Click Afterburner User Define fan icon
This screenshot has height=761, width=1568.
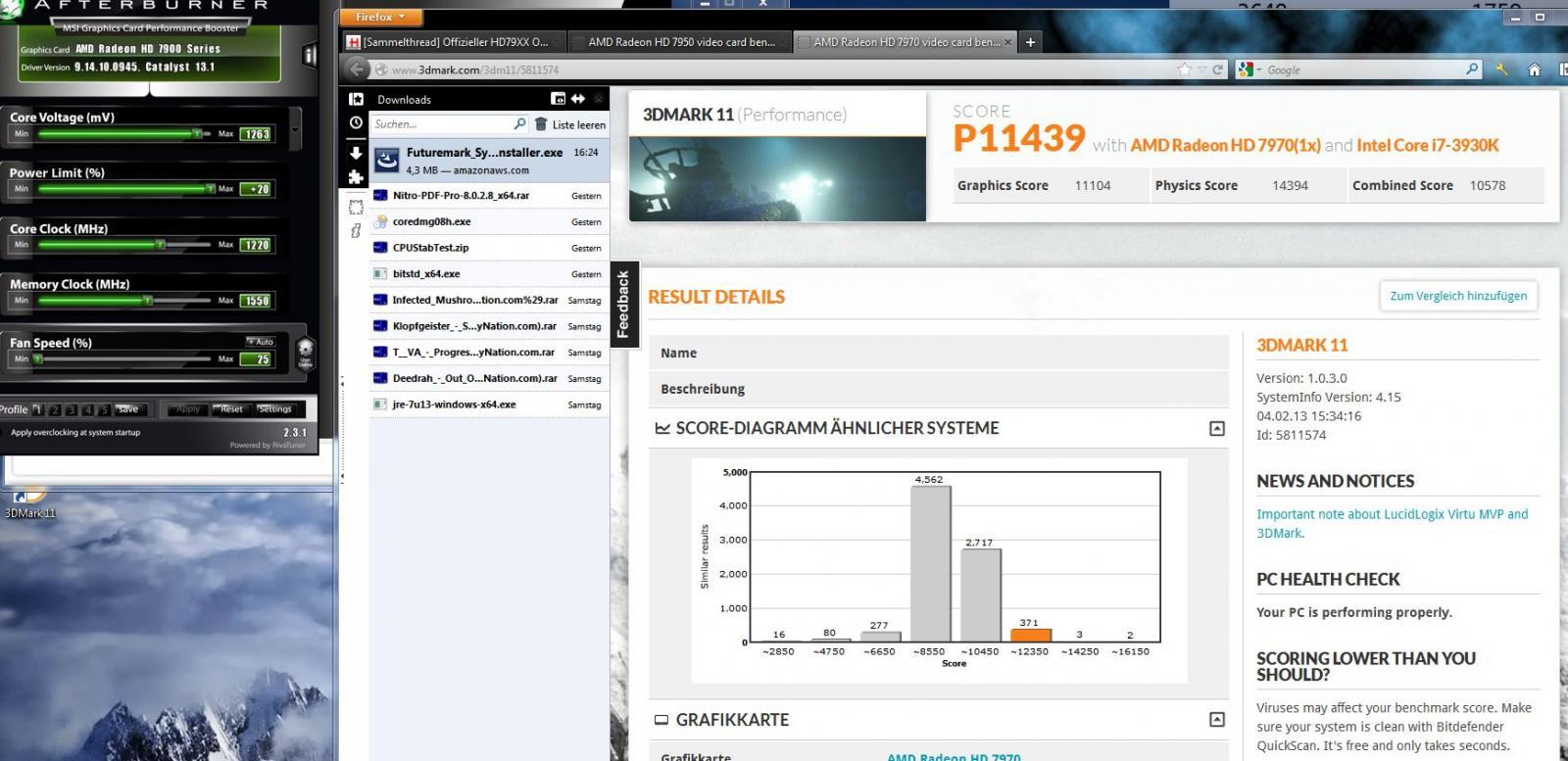(305, 354)
